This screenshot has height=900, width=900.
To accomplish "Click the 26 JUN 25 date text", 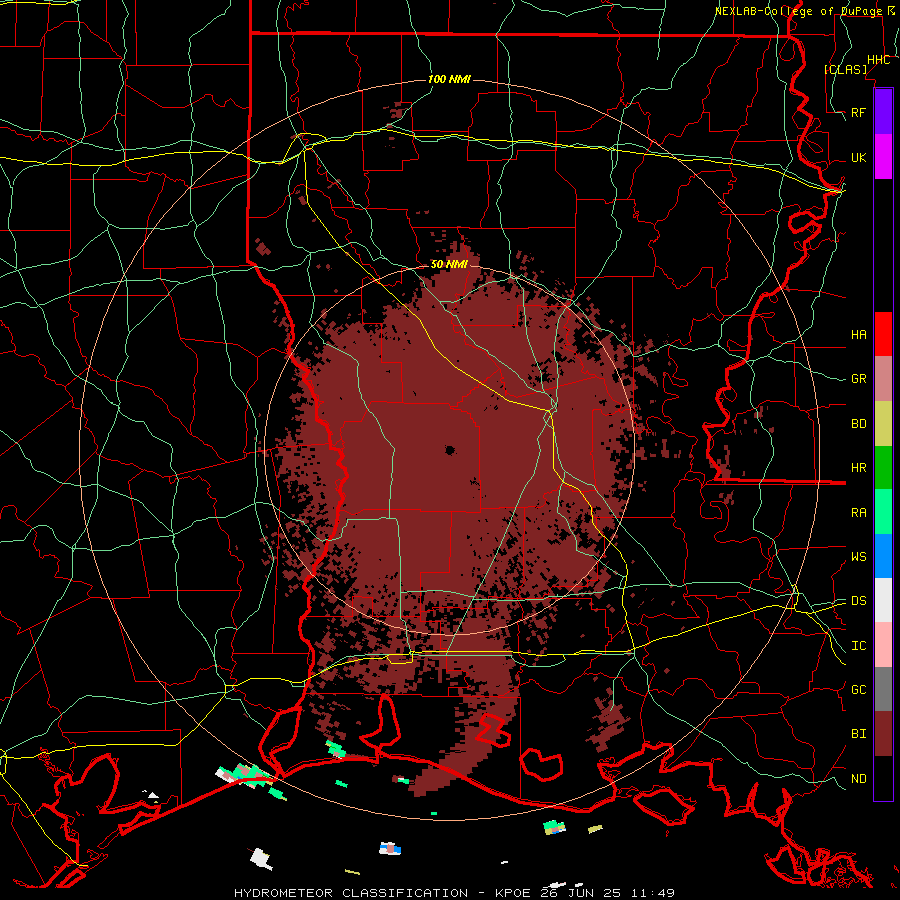I will (579, 893).
